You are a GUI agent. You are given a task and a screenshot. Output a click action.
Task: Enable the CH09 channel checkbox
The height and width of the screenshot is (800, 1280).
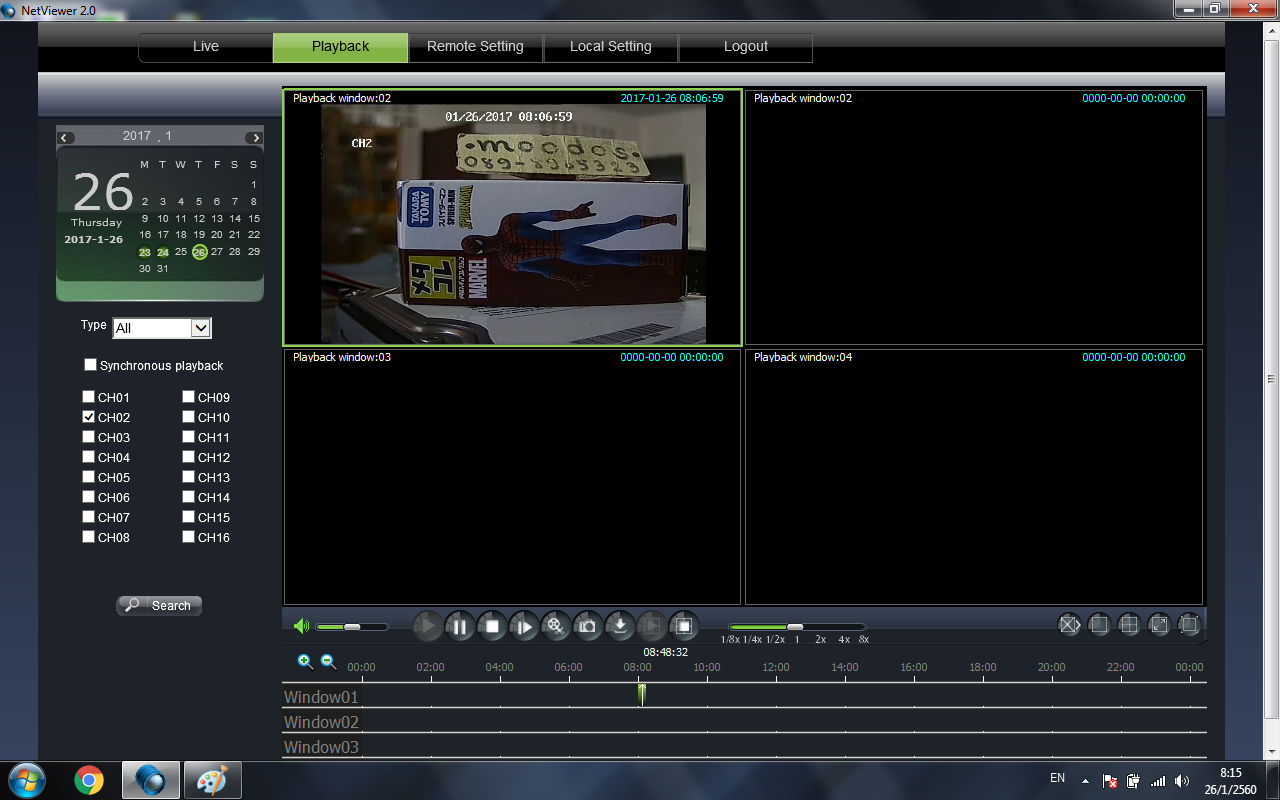click(188, 397)
